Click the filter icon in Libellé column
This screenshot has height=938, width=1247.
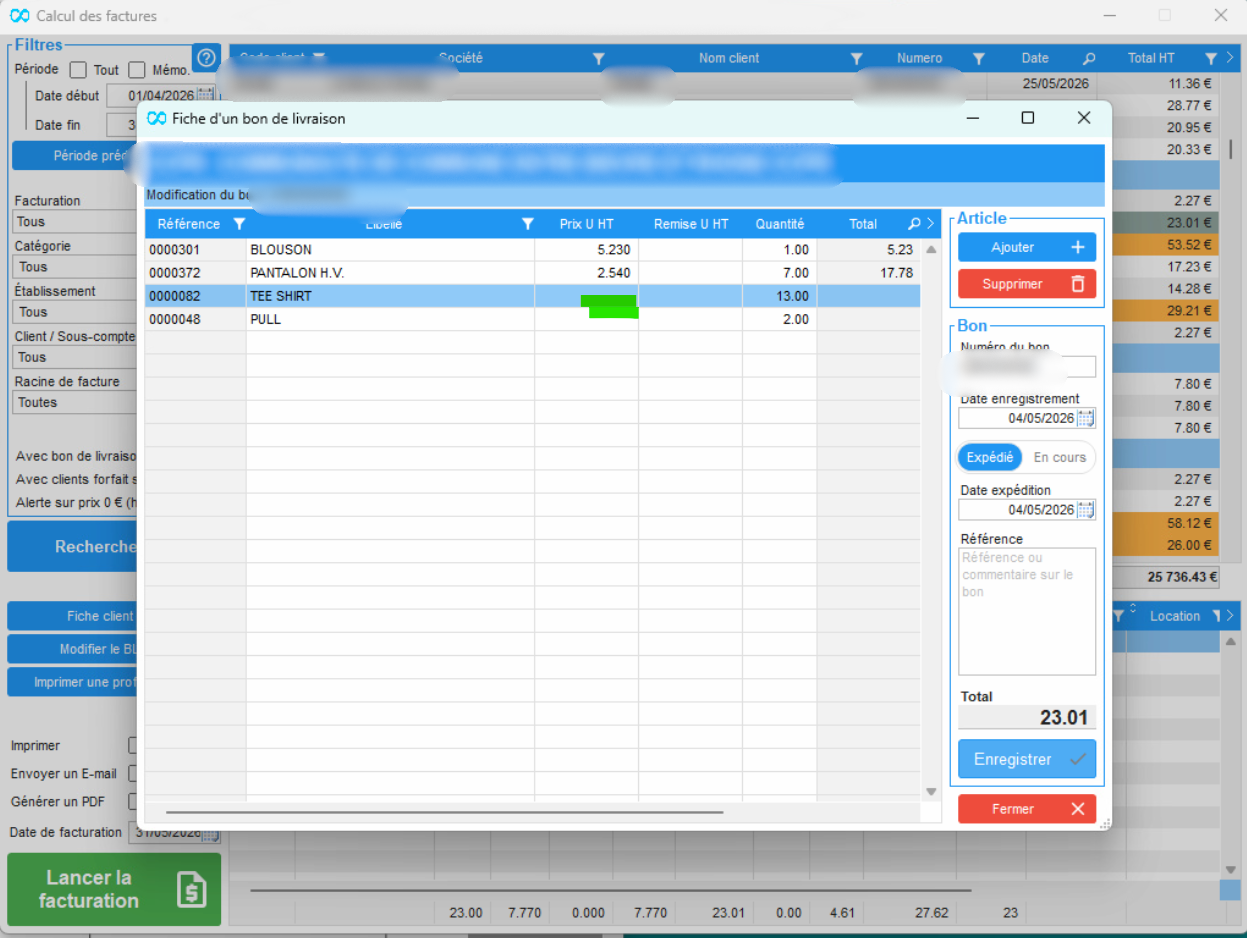527,224
